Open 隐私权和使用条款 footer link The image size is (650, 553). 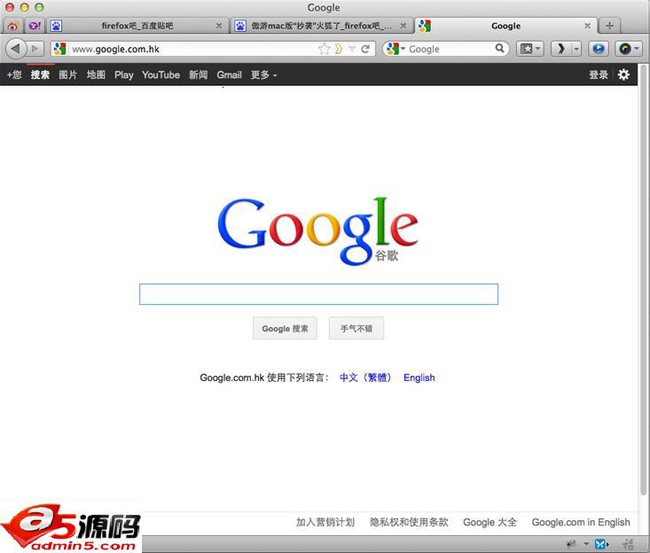pos(409,522)
